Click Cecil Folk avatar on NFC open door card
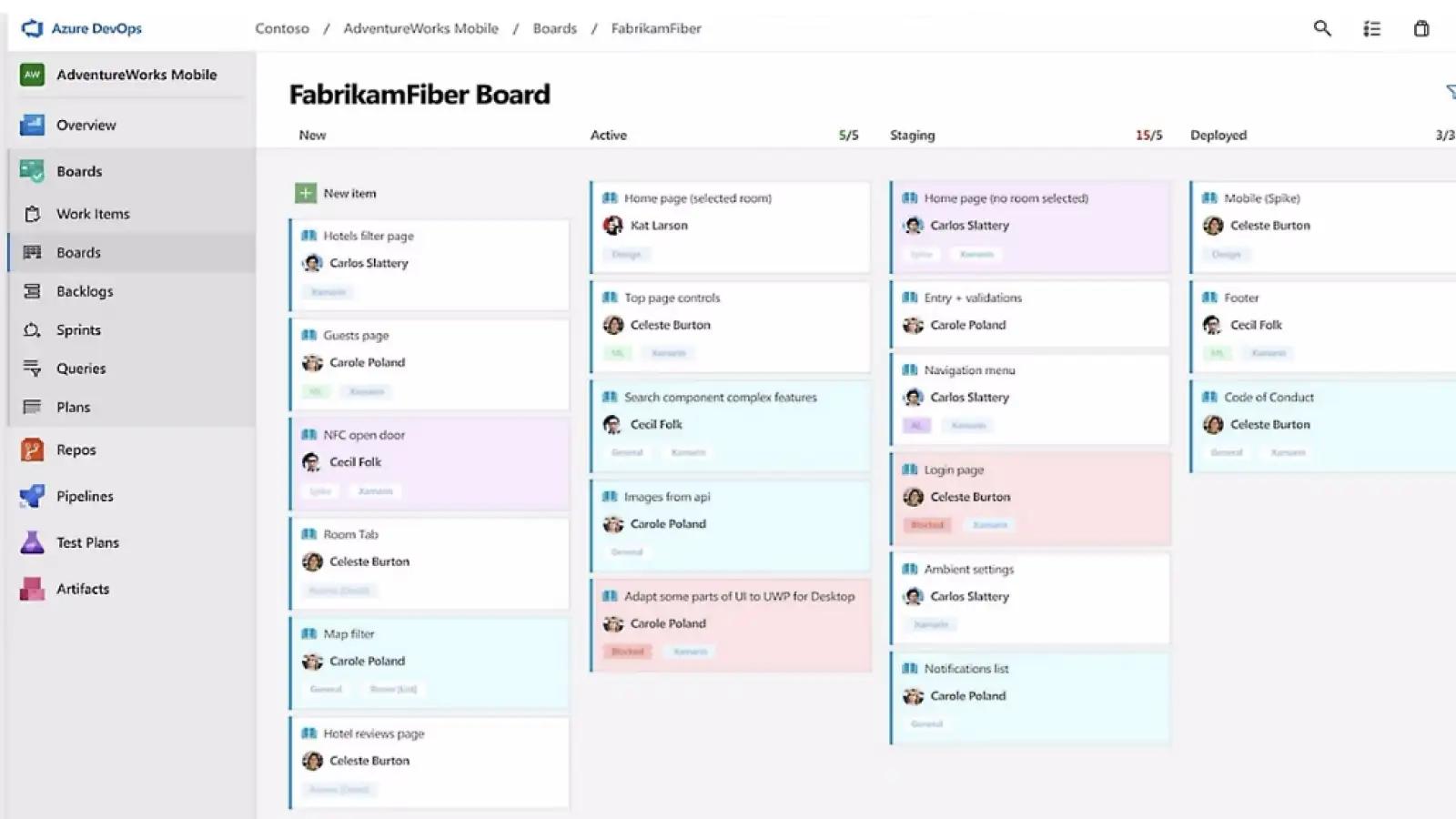Viewport: 1456px width, 819px height. pos(312,462)
